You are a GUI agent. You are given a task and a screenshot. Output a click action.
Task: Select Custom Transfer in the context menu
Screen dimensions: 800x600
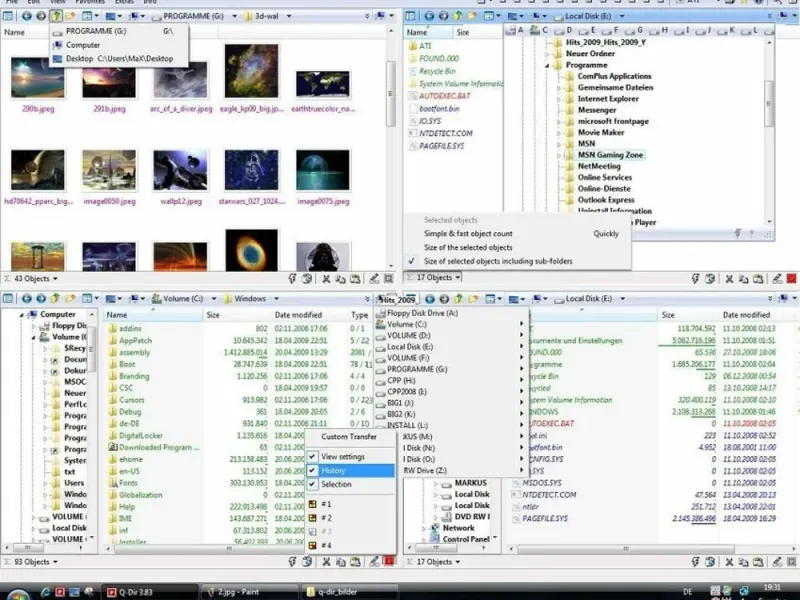point(349,437)
